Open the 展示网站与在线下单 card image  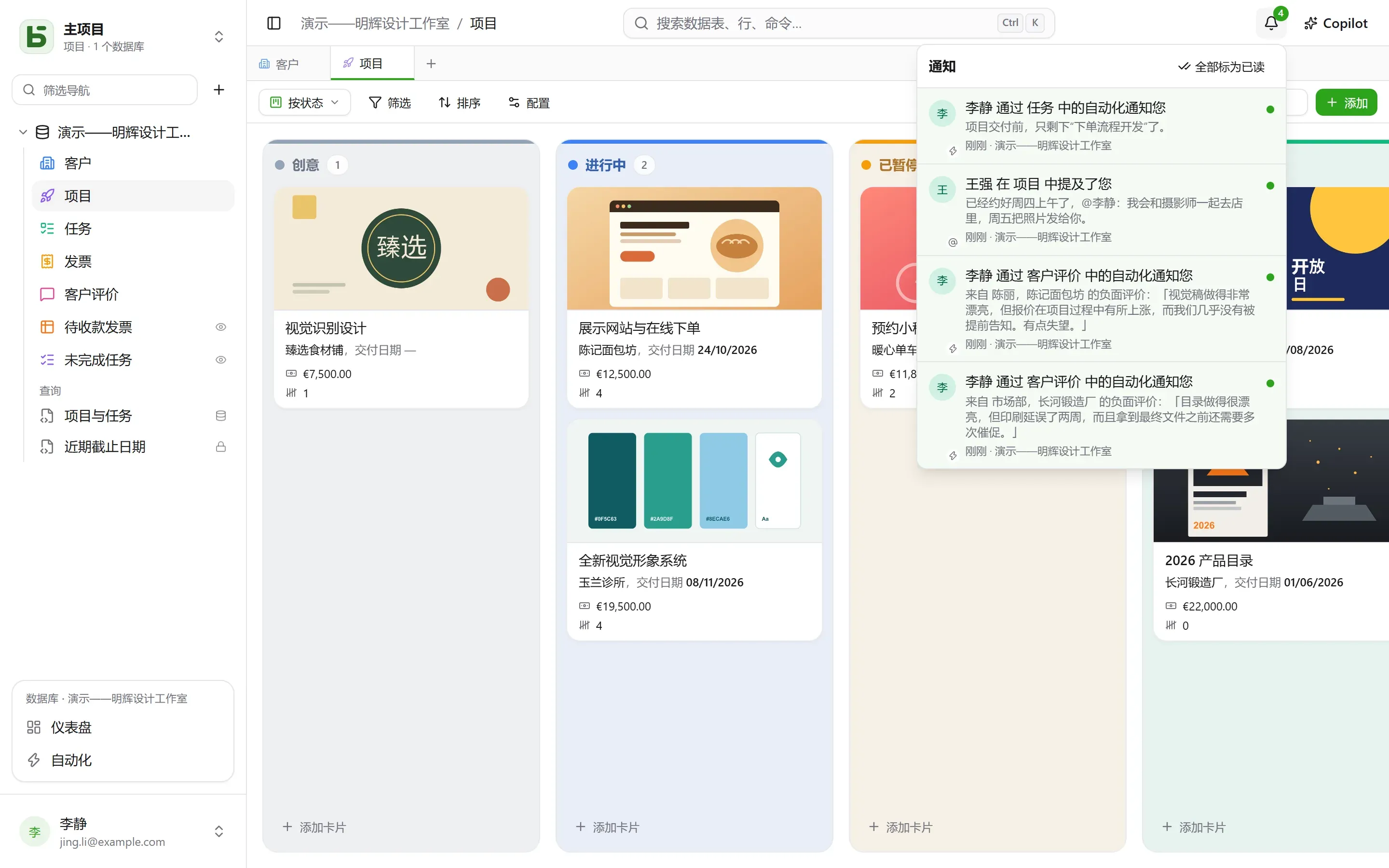point(694,248)
